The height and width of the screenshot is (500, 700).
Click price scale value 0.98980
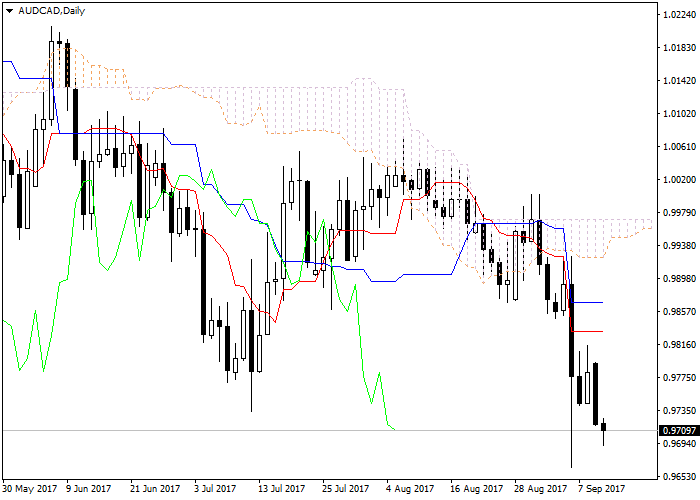pyautogui.click(x=679, y=279)
